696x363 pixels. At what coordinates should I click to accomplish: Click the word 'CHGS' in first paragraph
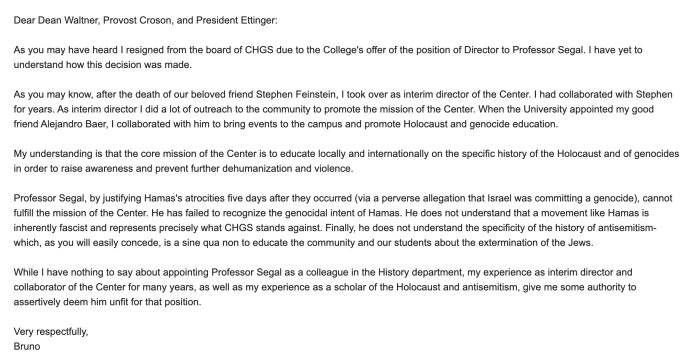(x=259, y=50)
